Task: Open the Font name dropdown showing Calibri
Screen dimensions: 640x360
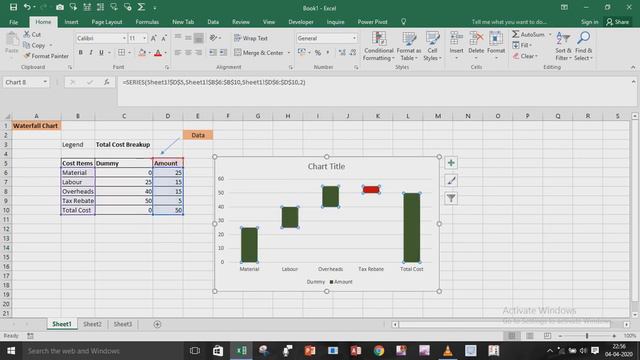Action: (124, 38)
